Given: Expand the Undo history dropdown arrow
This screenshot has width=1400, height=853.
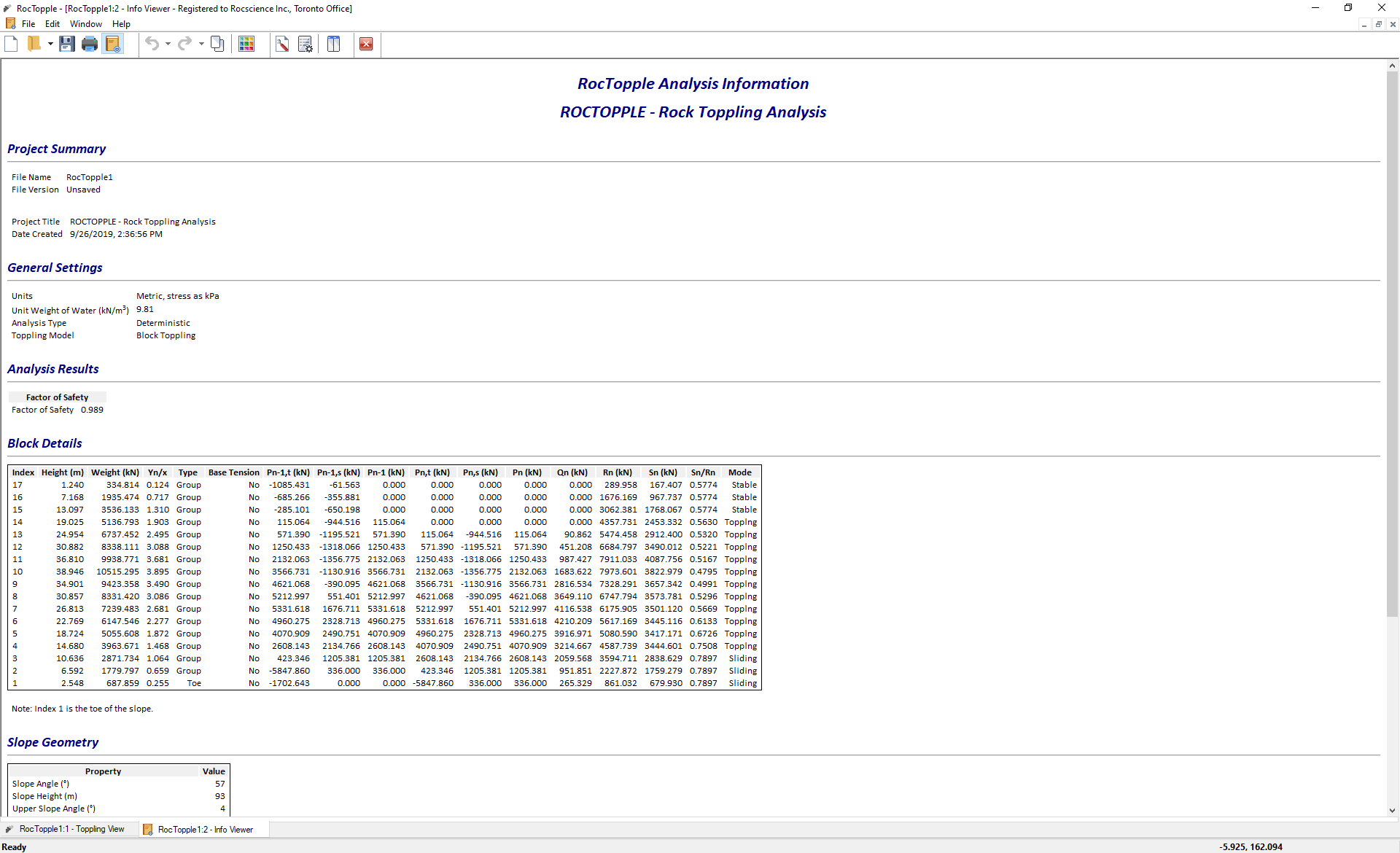Looking at the screenshot, I should [x=168, y=44].
